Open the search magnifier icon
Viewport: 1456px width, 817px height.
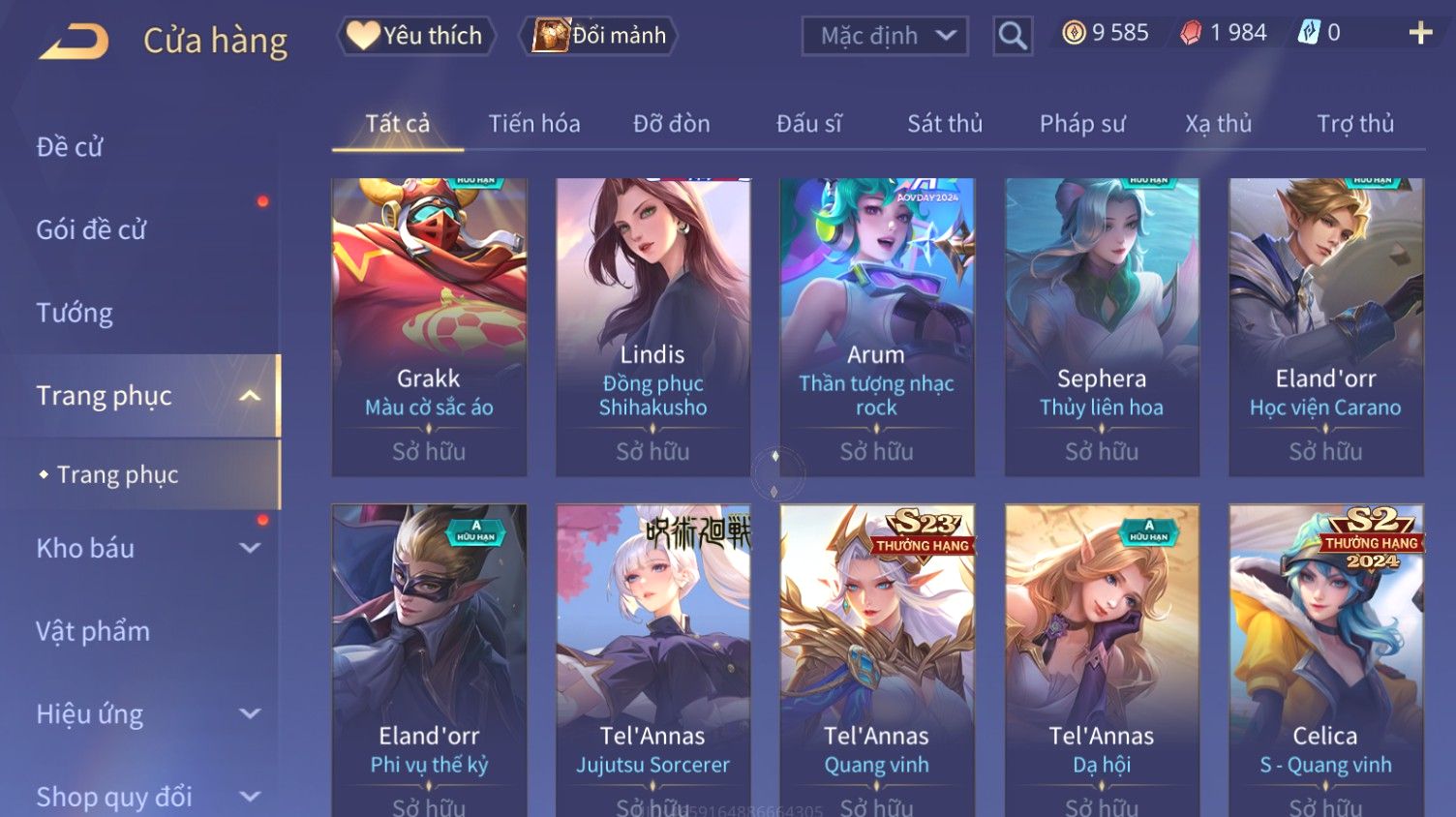coord(1013,36)
